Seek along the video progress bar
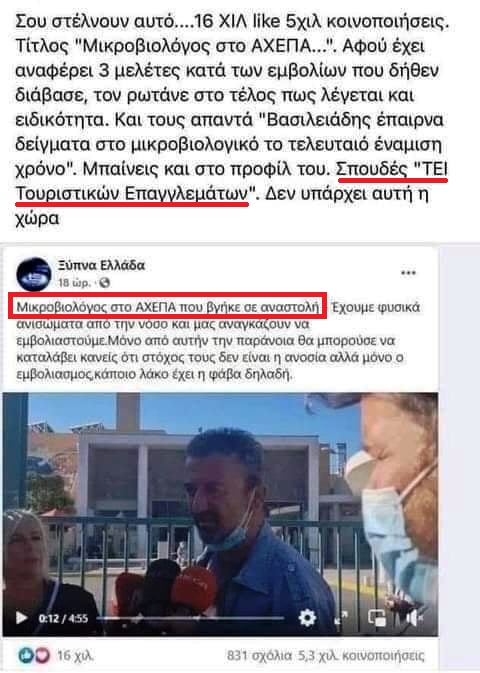This screenshot has height=673, width=480. click(190, 618)
